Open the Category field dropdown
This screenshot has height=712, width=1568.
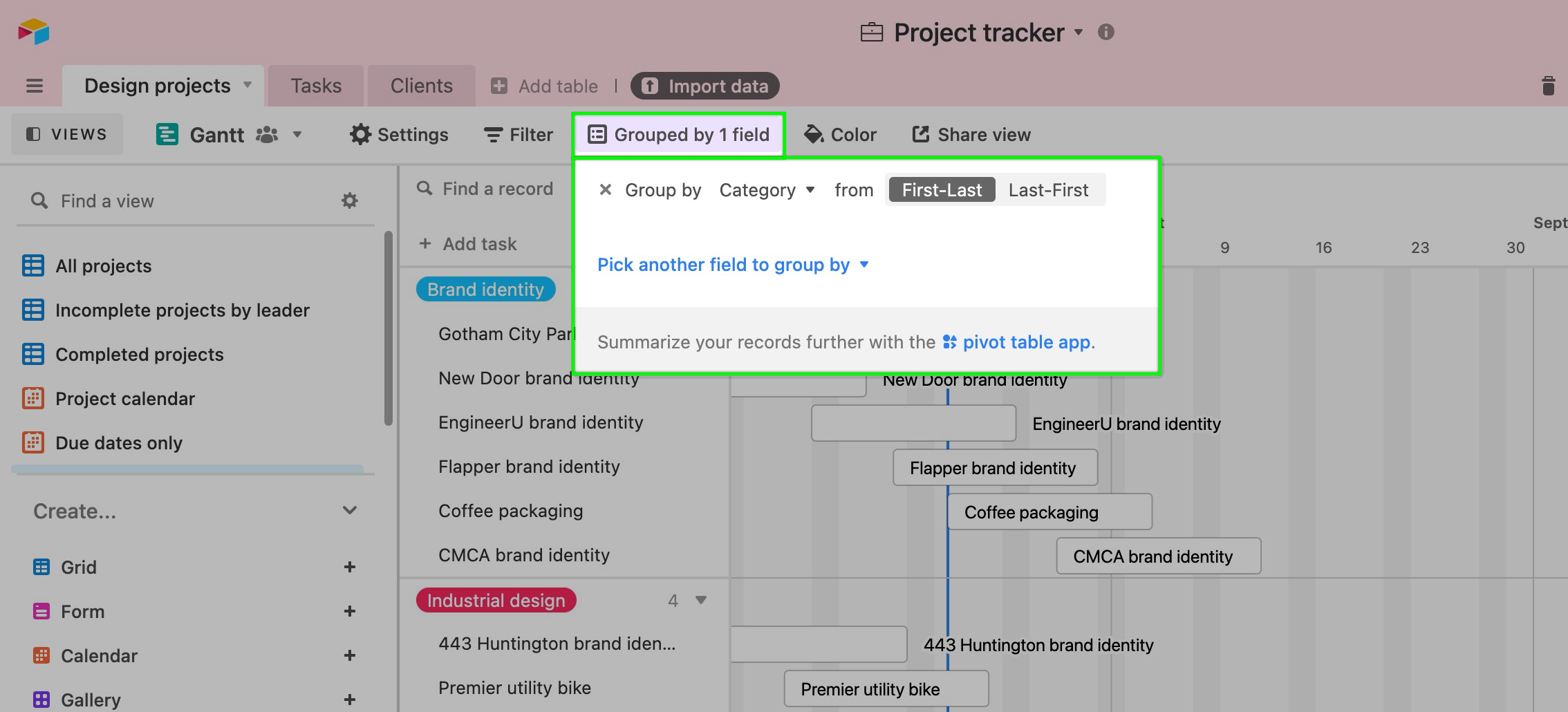click(x=767, y=190)
